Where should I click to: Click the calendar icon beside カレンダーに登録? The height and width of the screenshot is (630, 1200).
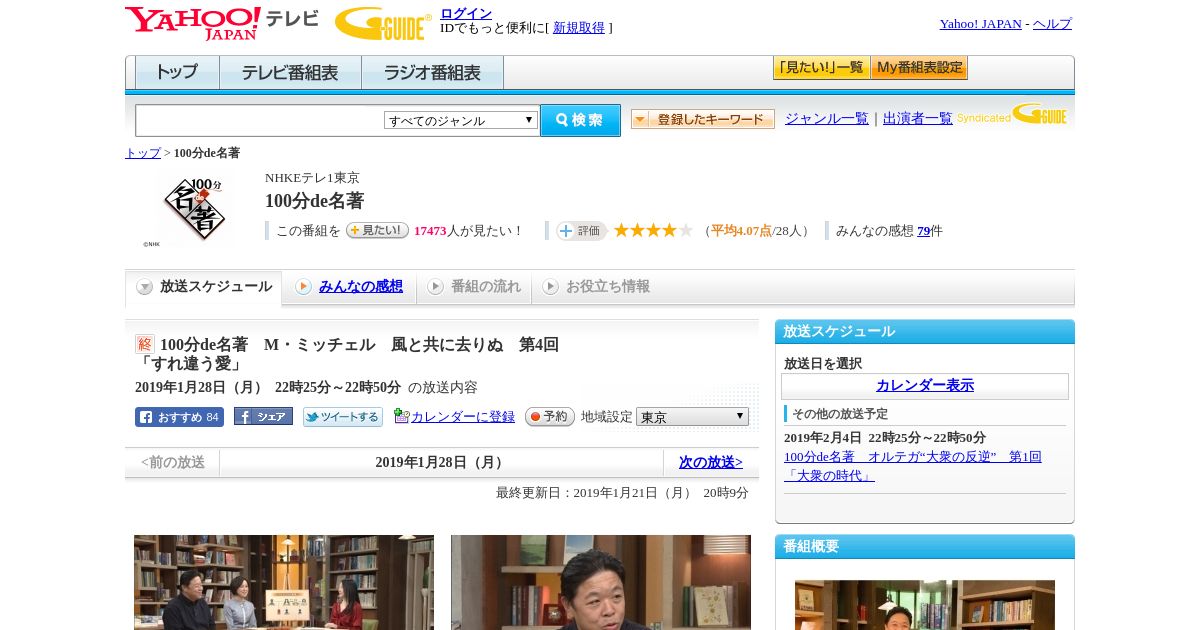[401, 416]
